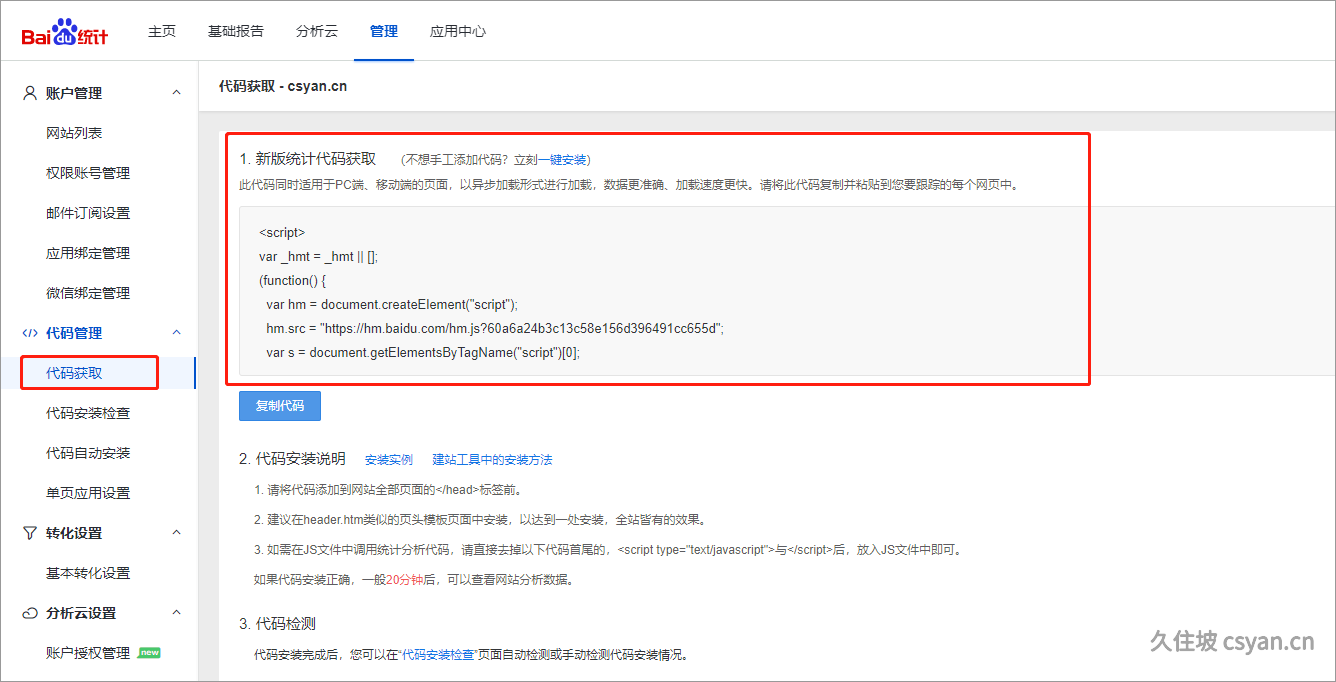Open 代码安装检查 in the sidebar
The image size is (1336, 682).
[88, 413]
